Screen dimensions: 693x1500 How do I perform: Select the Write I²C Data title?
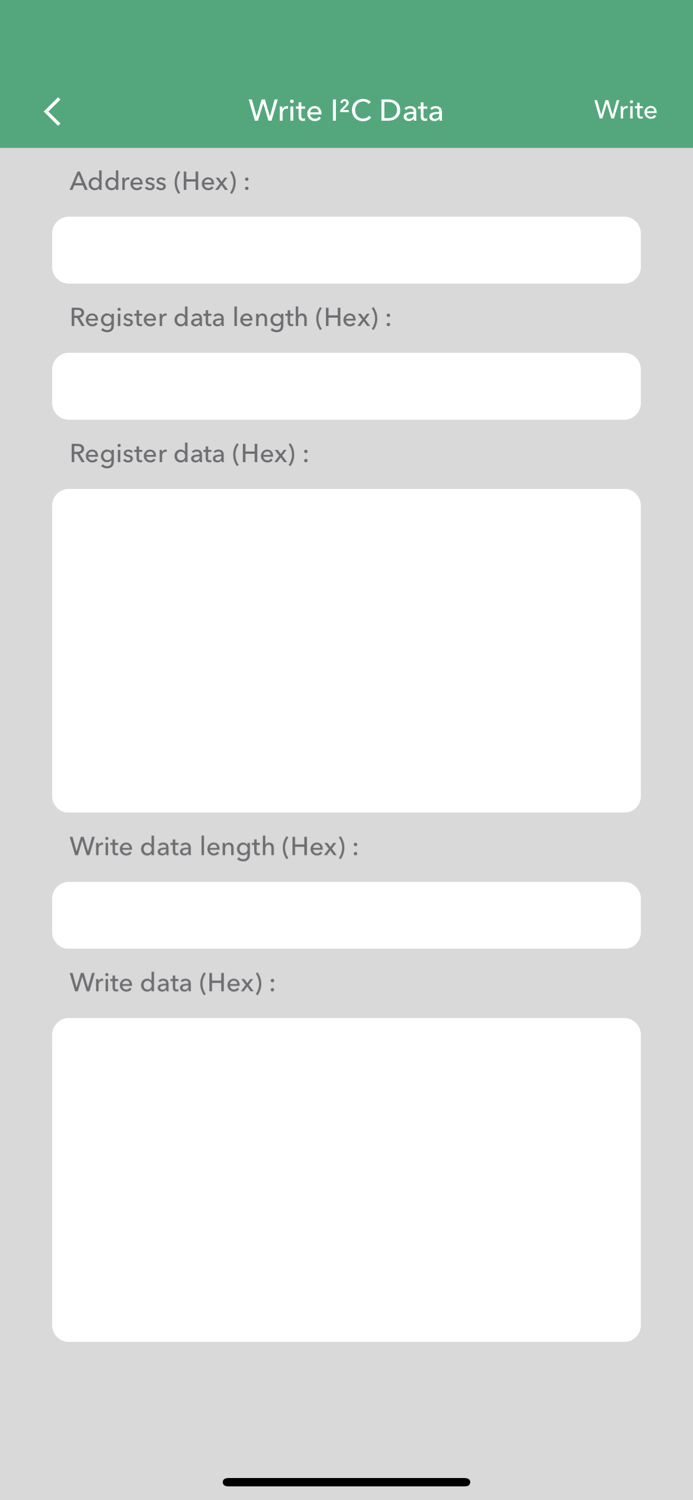tap(346, 111)
